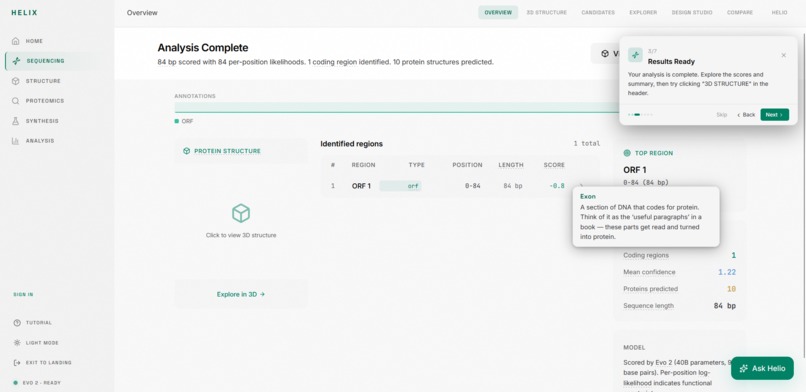
Task: Click Skip in the tour popup
Action: click(x=722, y=115)
